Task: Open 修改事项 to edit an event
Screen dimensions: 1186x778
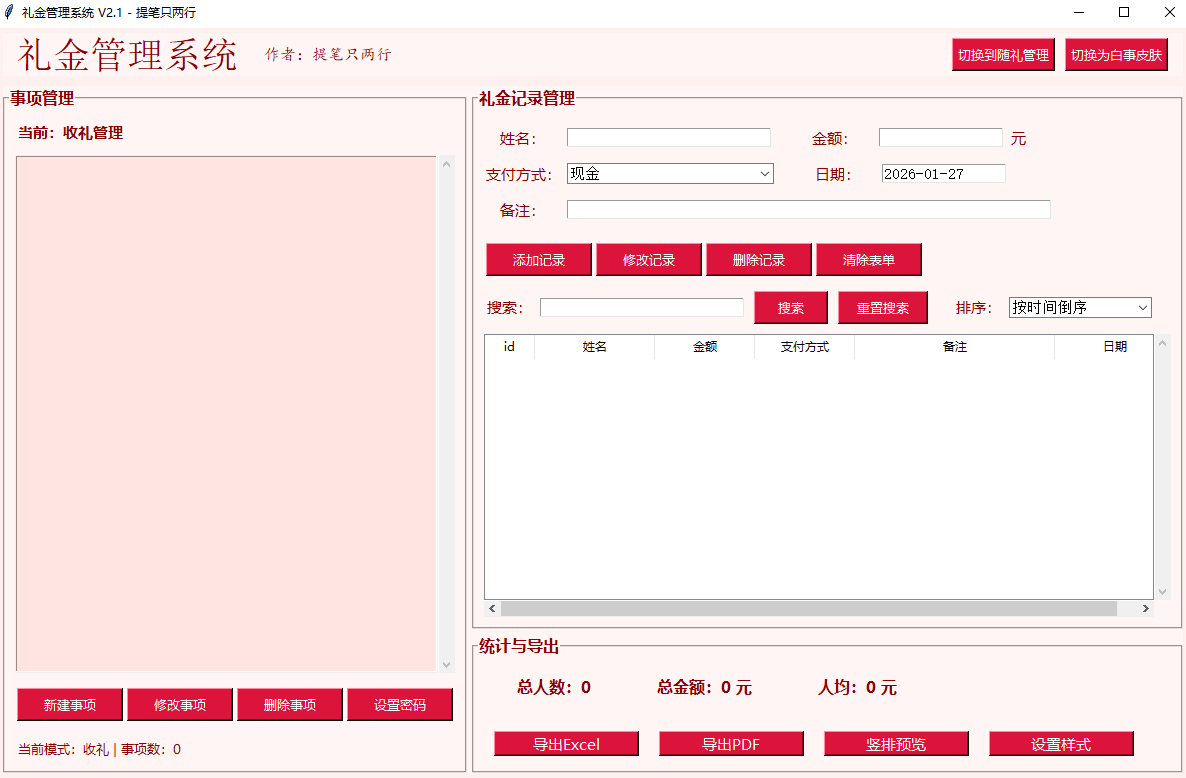Action: pyautogui.click(x=180, y=704)
